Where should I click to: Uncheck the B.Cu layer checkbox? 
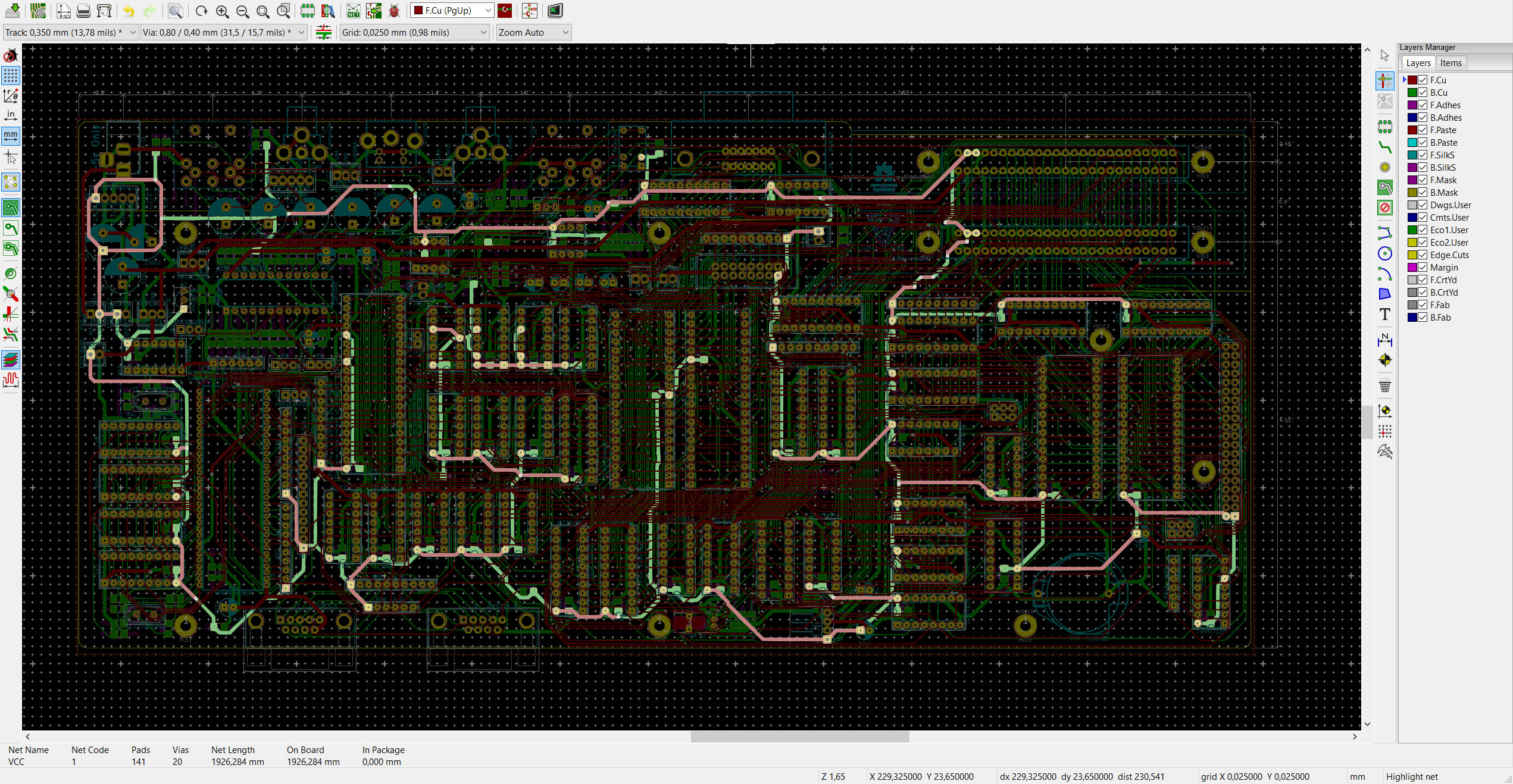point(1423,93)
